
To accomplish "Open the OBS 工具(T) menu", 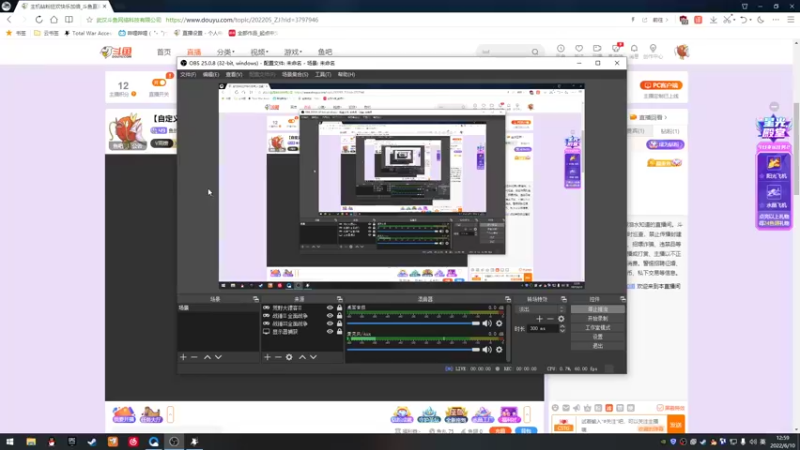I will (323, 74).
